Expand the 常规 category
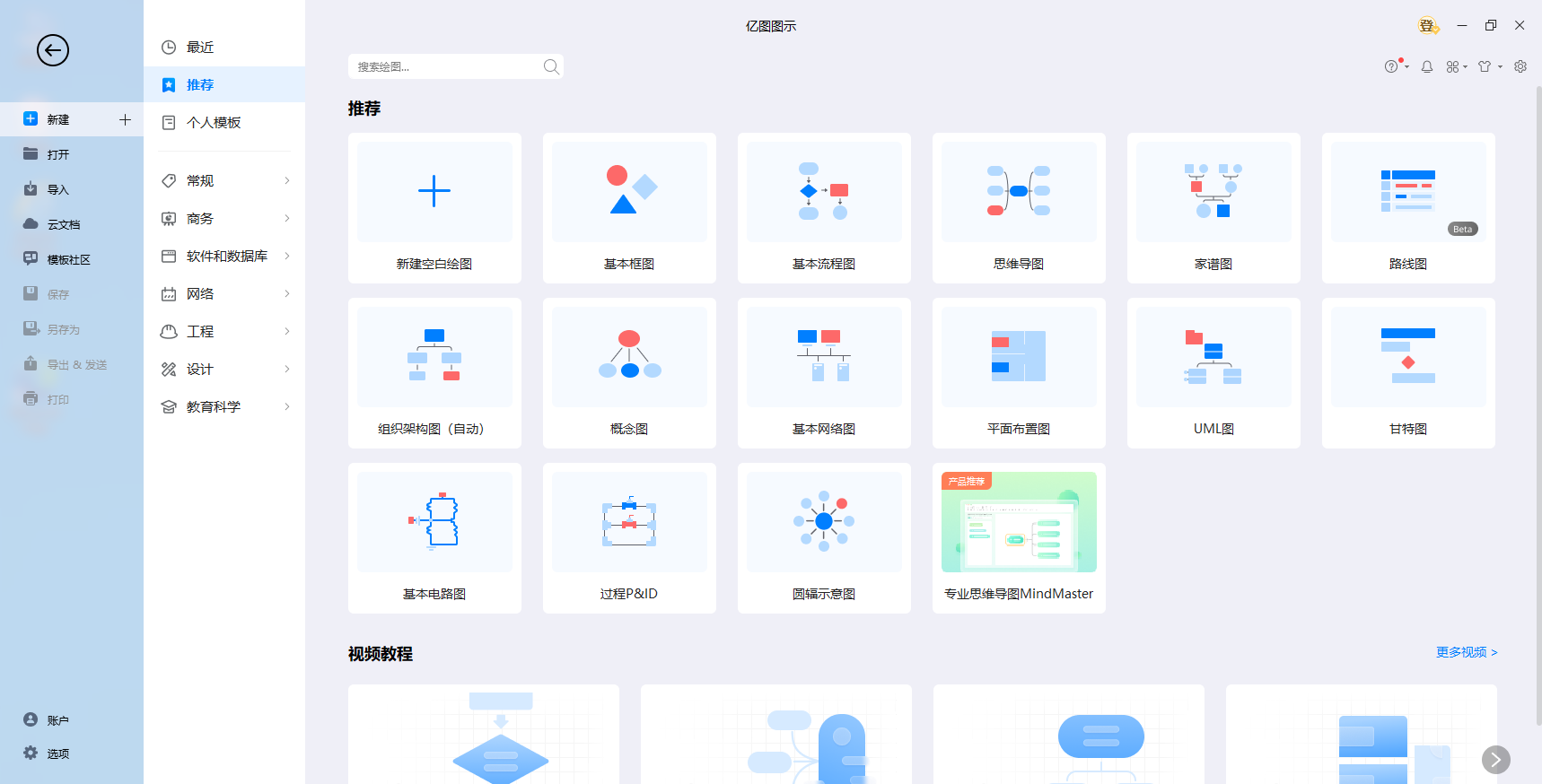Screen dimensions: 1542x784 [224, 180]
